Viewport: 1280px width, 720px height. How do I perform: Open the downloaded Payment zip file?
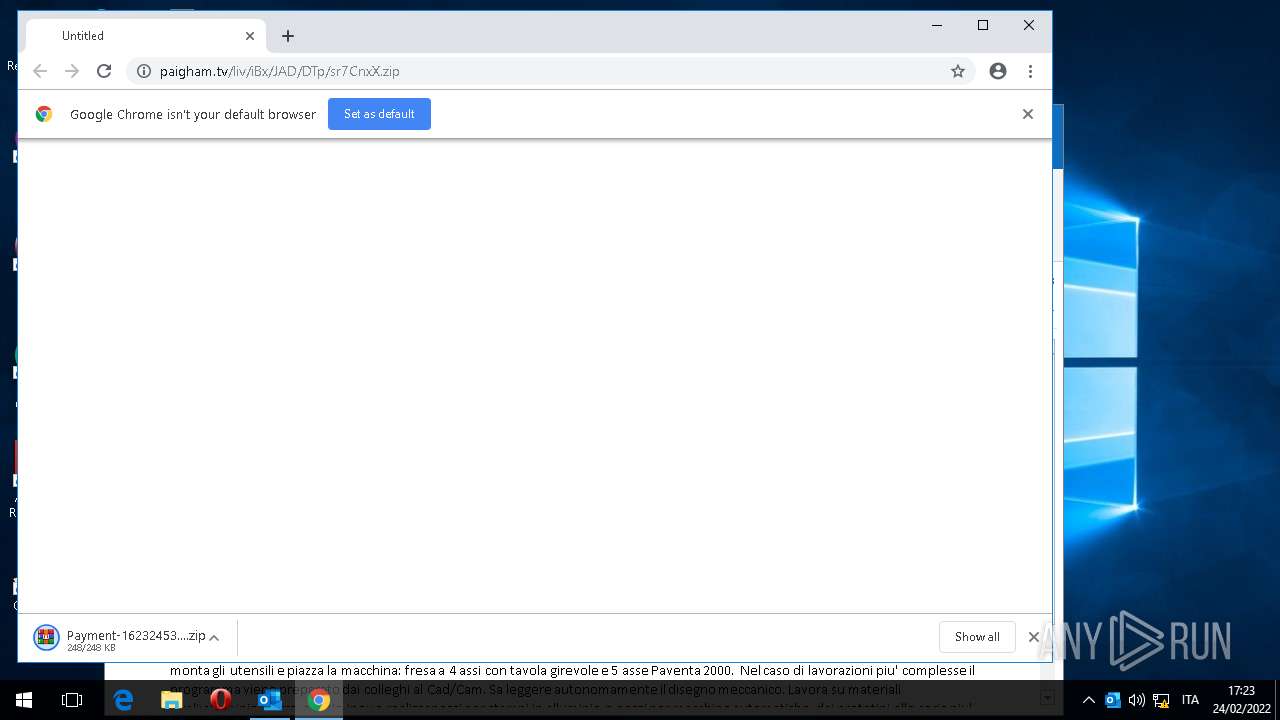(119, 637)
